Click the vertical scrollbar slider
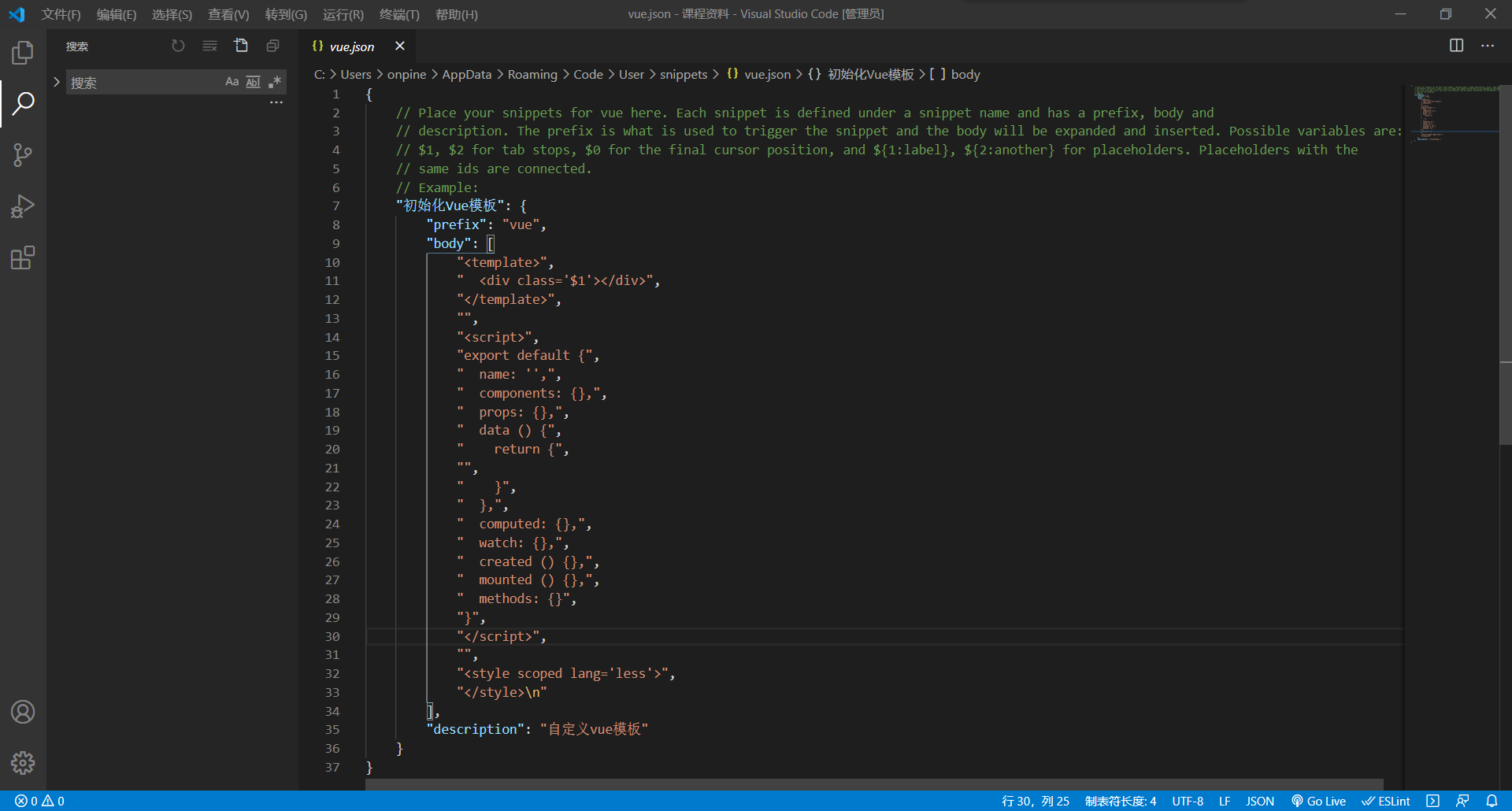The height and width of the screenshot is (811, 1512). [1506, 265]
